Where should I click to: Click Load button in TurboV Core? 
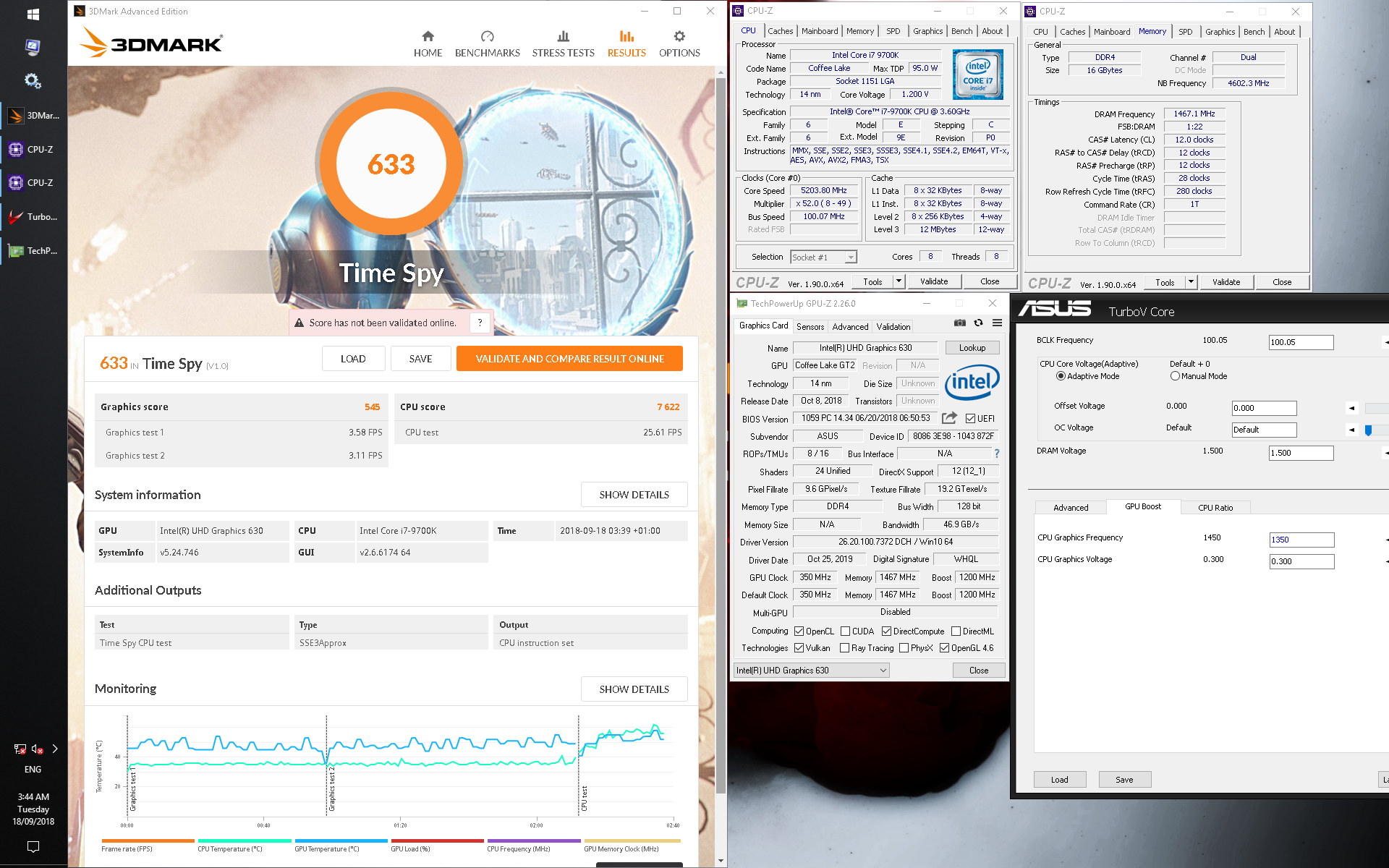(x=1059, y=780)
